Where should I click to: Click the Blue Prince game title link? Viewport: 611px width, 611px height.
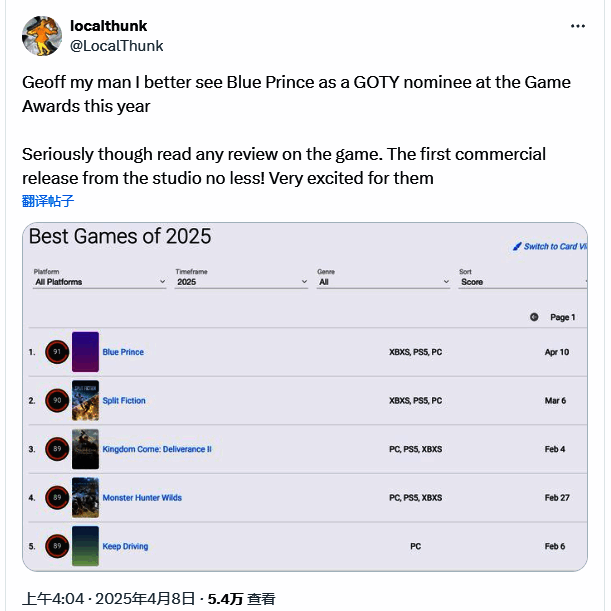[123, 352]
